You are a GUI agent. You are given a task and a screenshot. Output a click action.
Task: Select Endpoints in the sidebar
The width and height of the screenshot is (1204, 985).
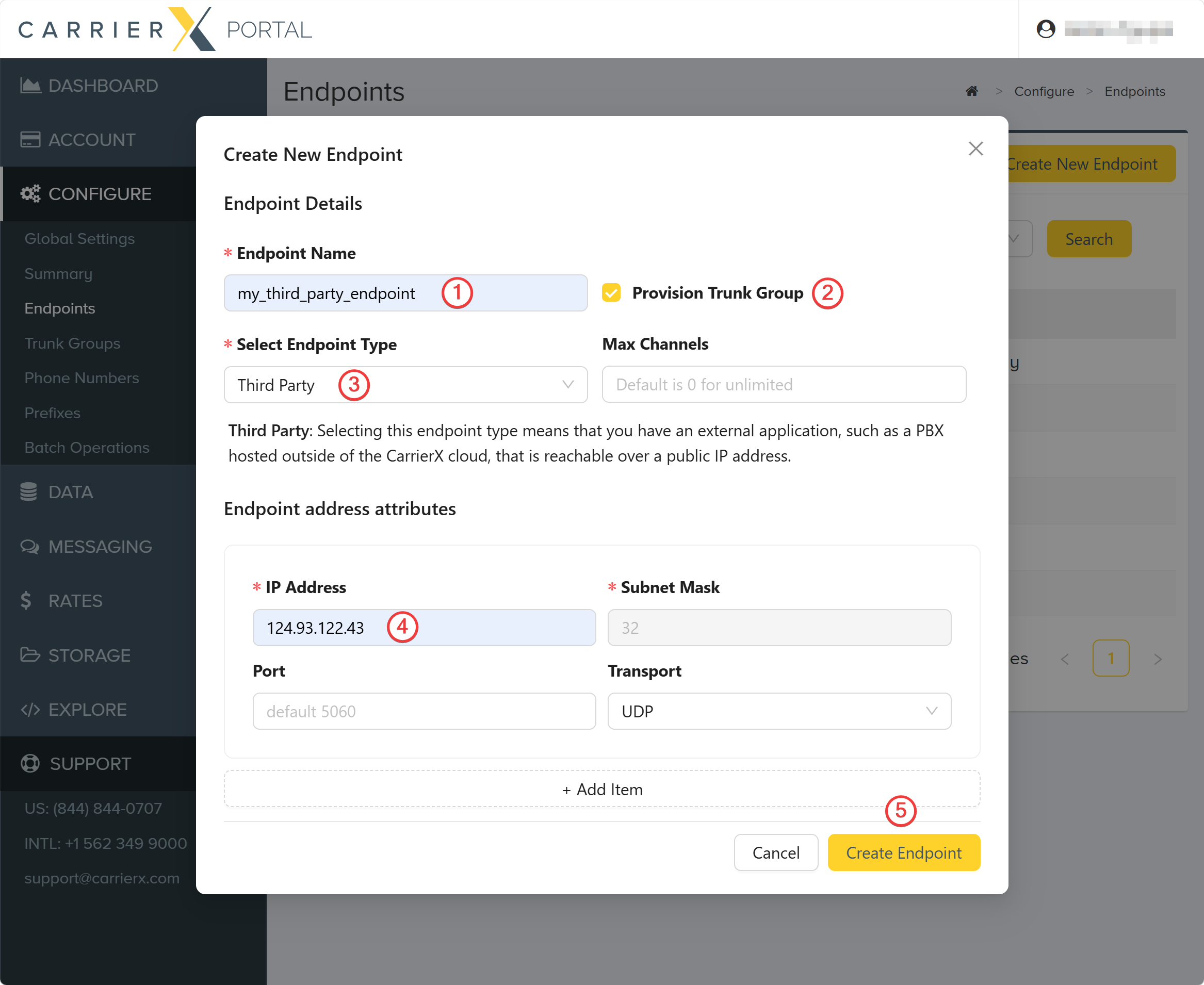60,309
